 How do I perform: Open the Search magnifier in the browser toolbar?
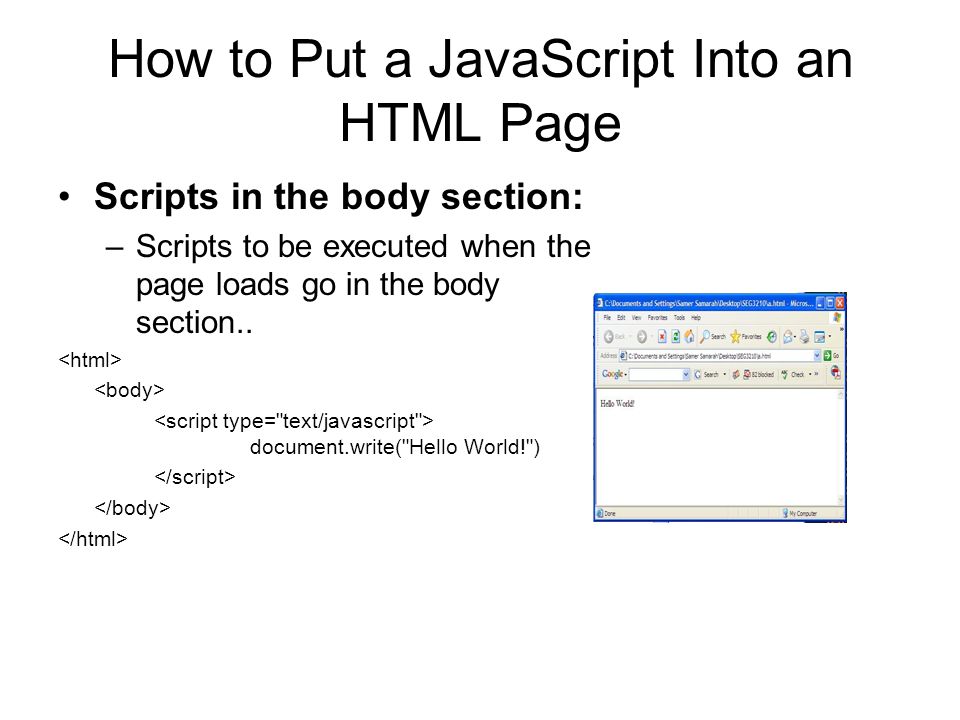click(x=705, y=336)
